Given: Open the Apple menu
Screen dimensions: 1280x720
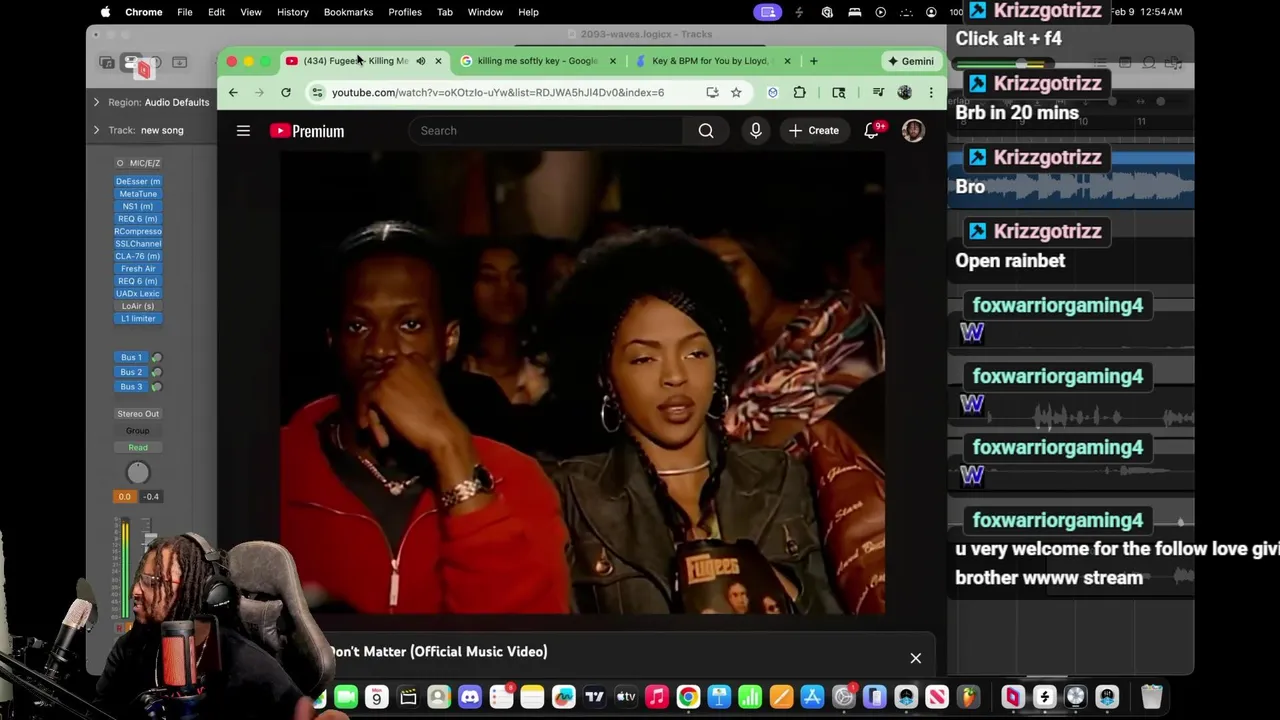Looking at the screenshot, I should pyautogui.click(x=105, y=12).
